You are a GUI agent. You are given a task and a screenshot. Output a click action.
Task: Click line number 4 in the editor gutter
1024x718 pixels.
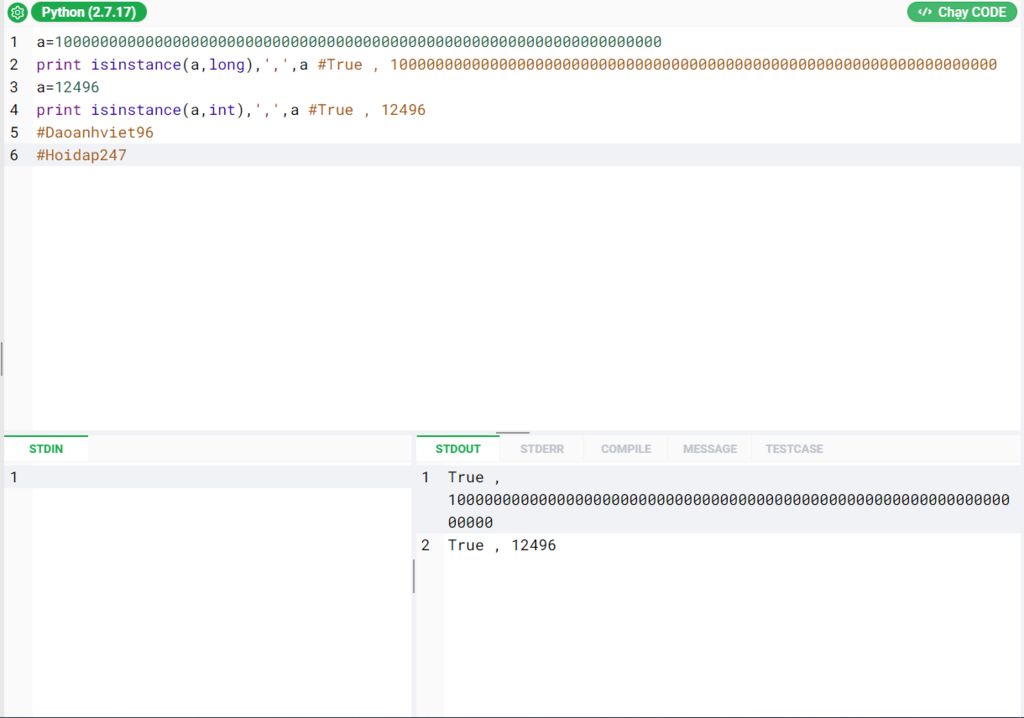pos(14,110)
